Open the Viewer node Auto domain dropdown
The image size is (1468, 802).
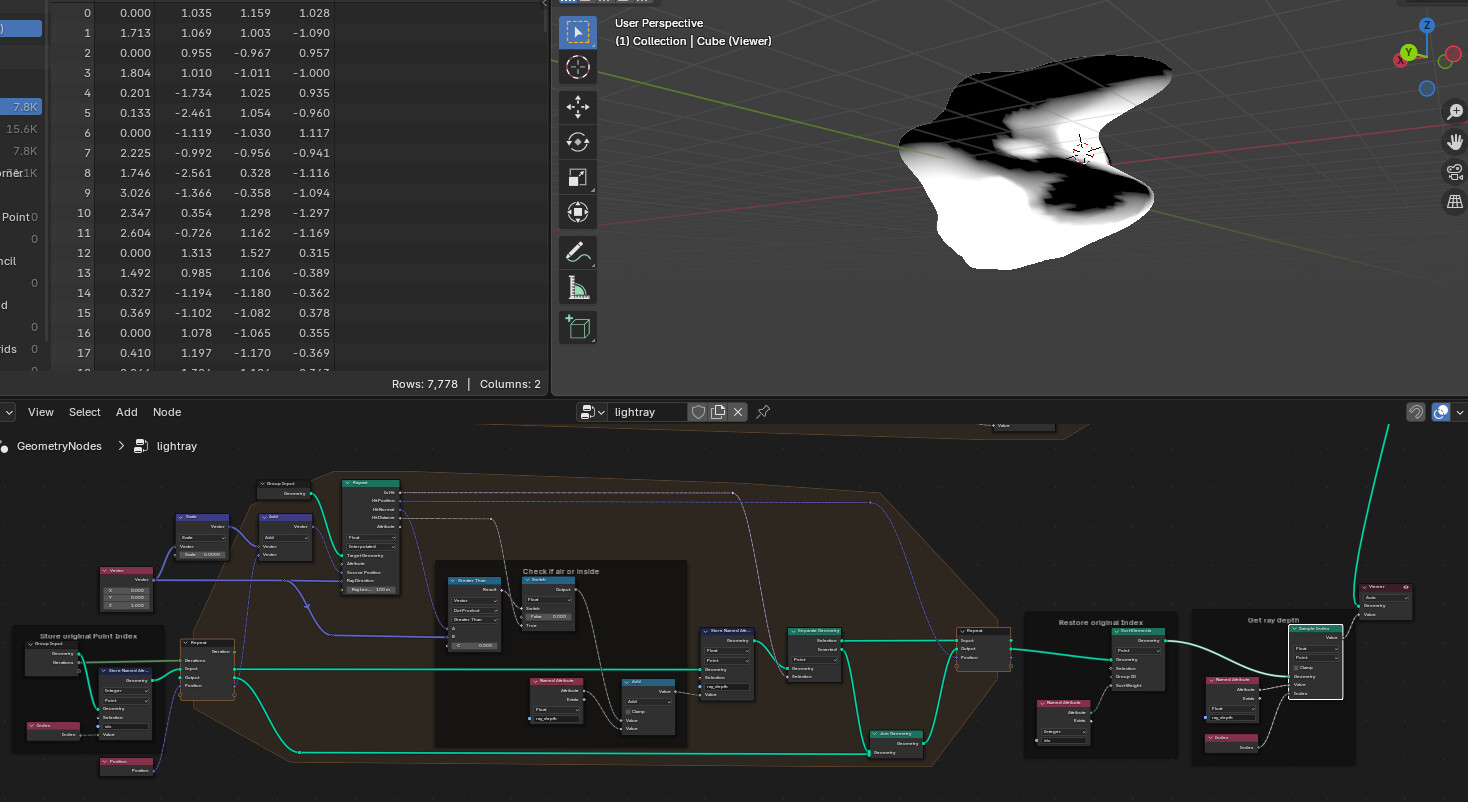pyautogui.click(x=1386, y=597)
